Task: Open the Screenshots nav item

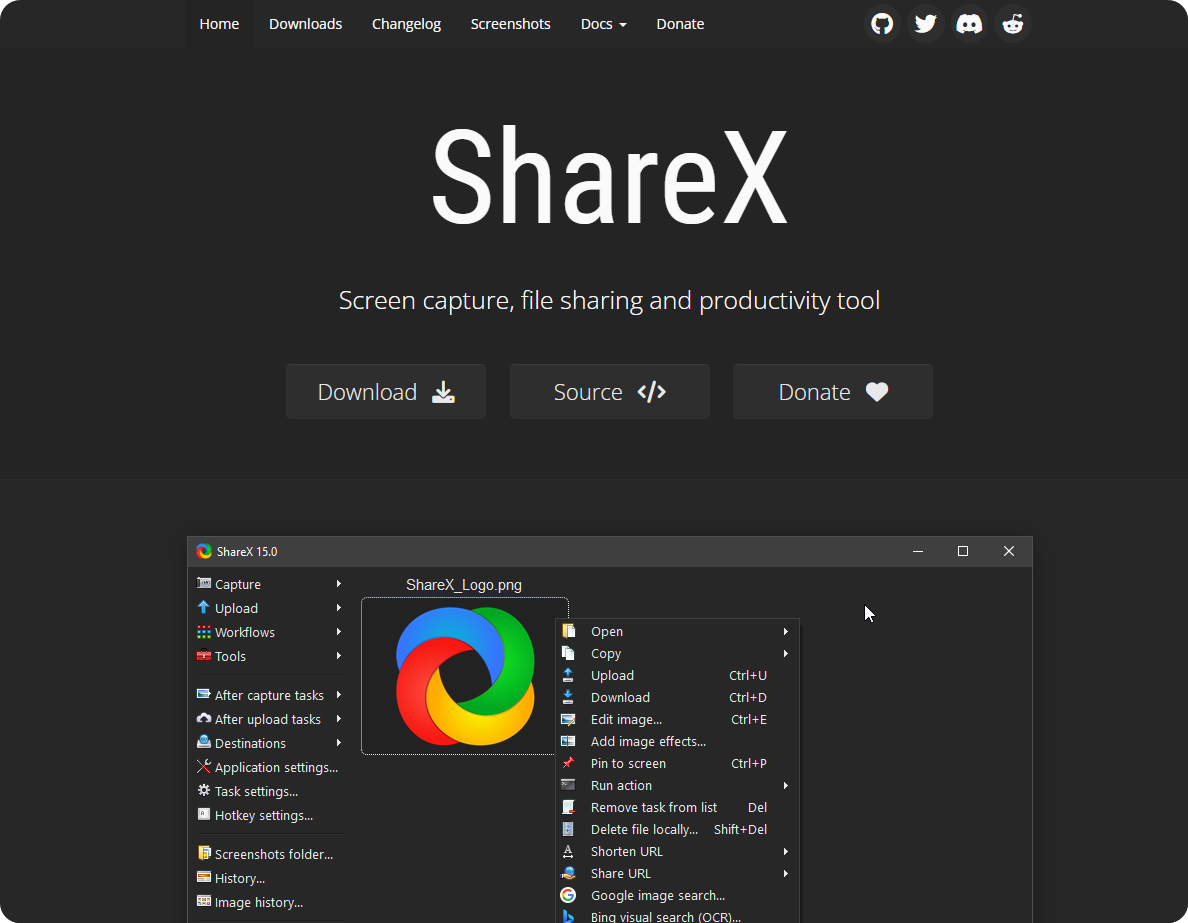Action: (511, 24)
